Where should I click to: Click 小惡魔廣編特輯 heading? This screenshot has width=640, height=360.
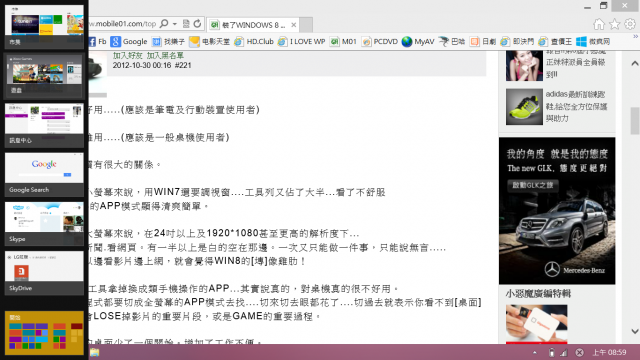[x=538, y=293]
